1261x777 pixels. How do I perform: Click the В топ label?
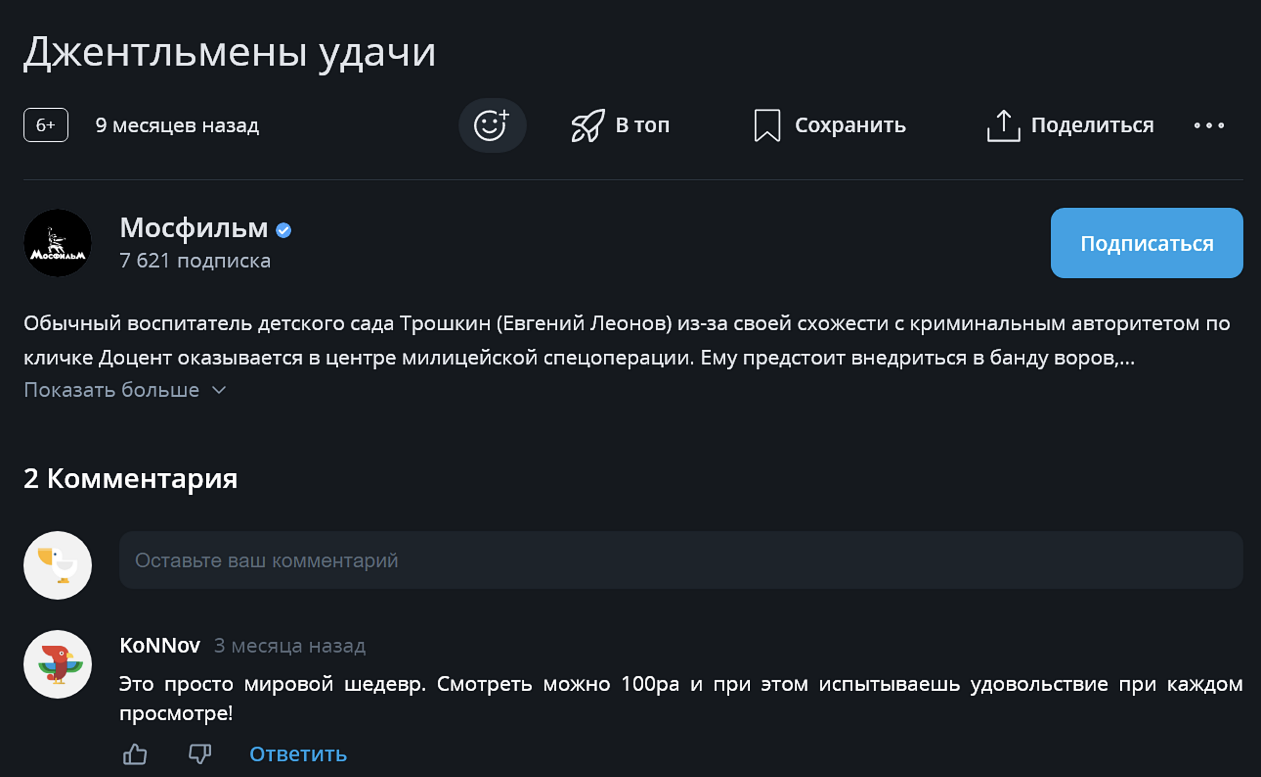[642, 125]
